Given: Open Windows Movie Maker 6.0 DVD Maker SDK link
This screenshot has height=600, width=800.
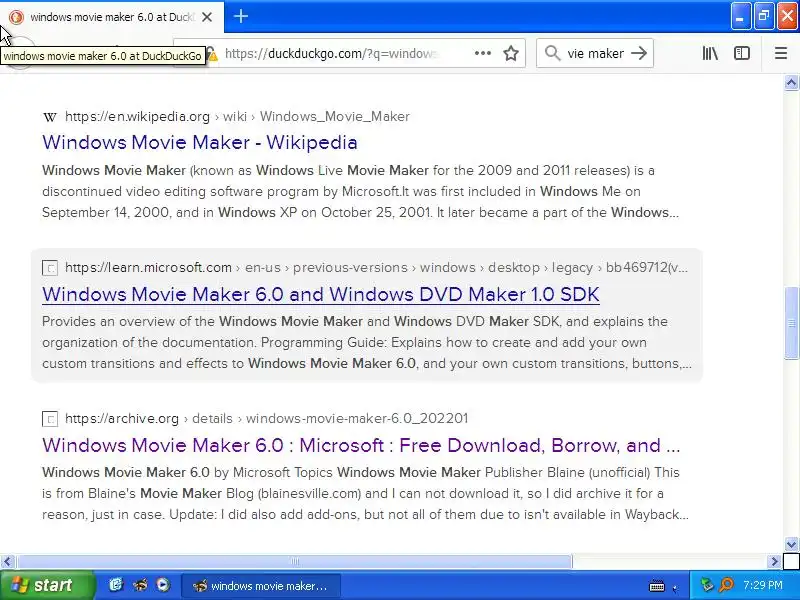Looking at the screenshot, I should click(320, 294).
